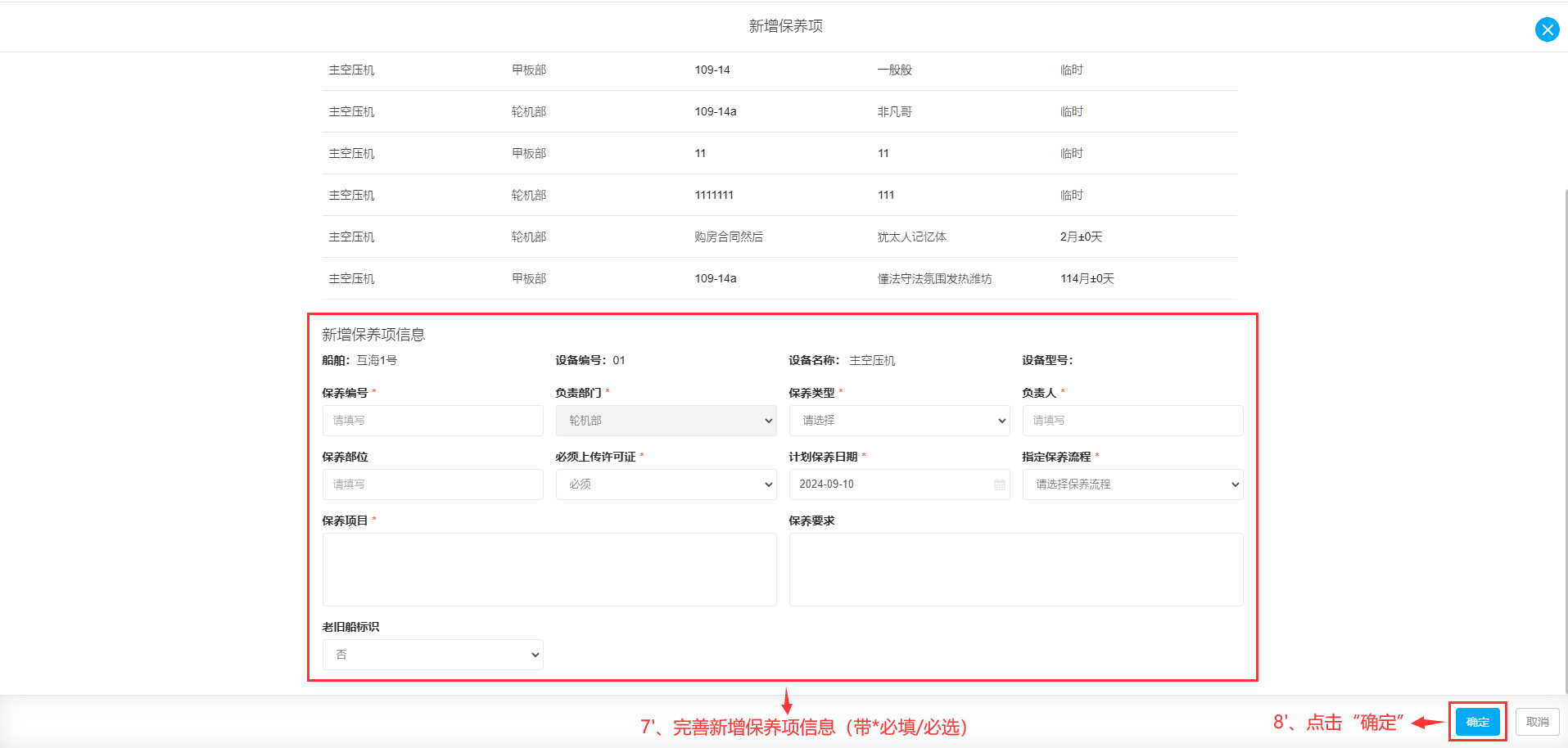
Task: Click the 计划保养日期 date field
Action: pyautogui.click(x=899, y=484)
